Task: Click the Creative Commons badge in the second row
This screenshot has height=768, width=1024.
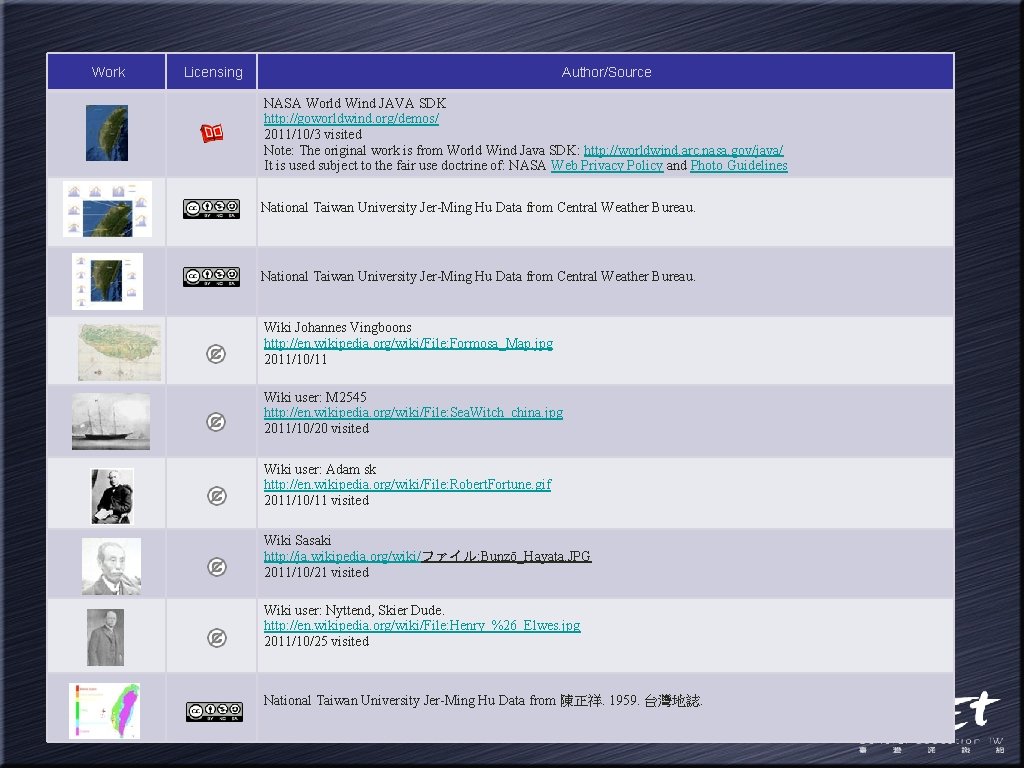Action: (x=211, y=209)
